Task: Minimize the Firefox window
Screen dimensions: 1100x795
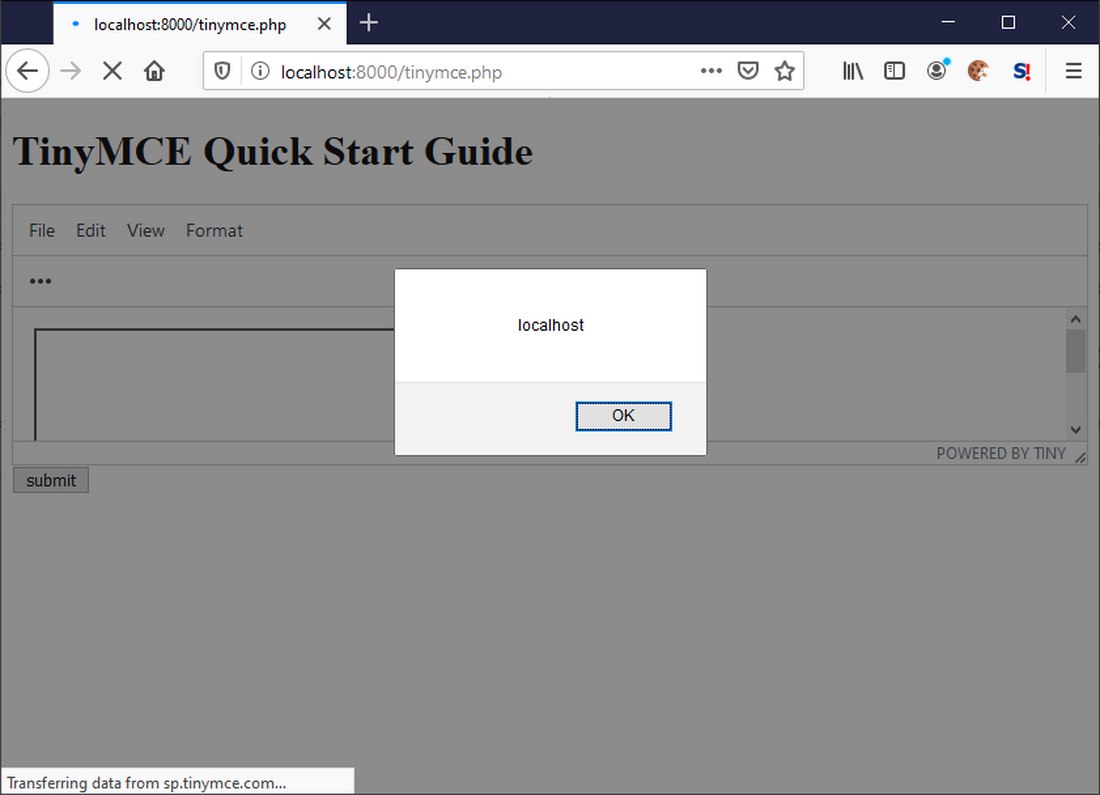Action: (x=948, y=22)
